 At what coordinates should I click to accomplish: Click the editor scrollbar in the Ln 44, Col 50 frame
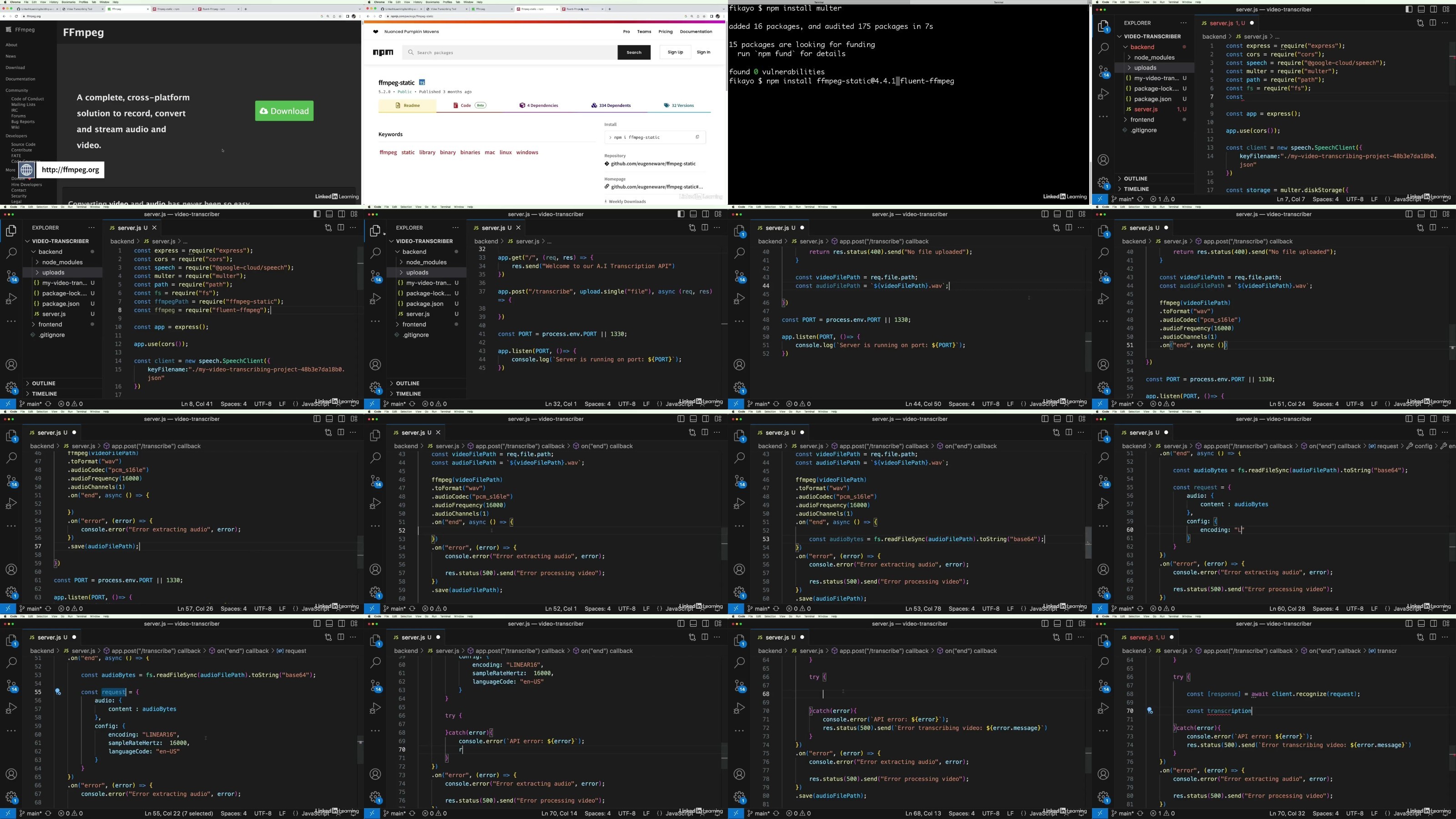[1088, 352]
